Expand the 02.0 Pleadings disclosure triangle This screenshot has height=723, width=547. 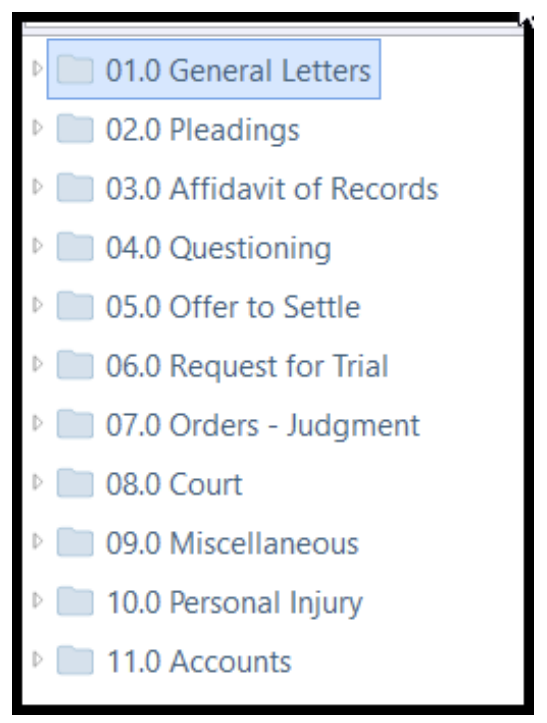click(37, 128)
